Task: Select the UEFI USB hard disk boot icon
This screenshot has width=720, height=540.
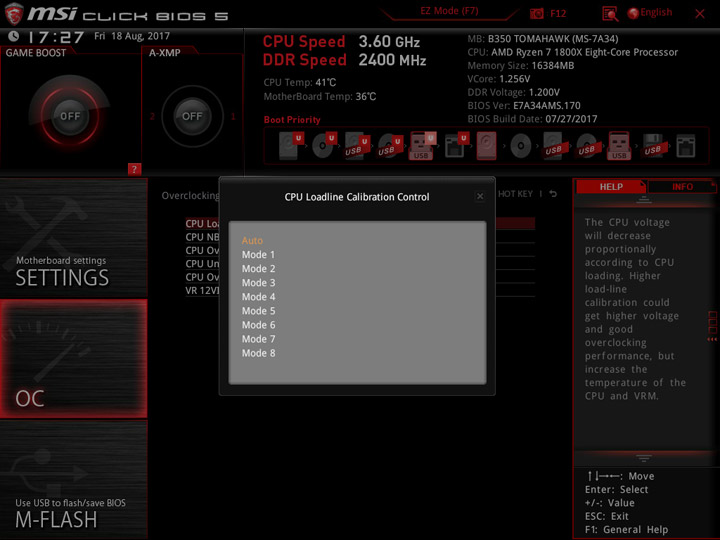Action: coord(357,146)
